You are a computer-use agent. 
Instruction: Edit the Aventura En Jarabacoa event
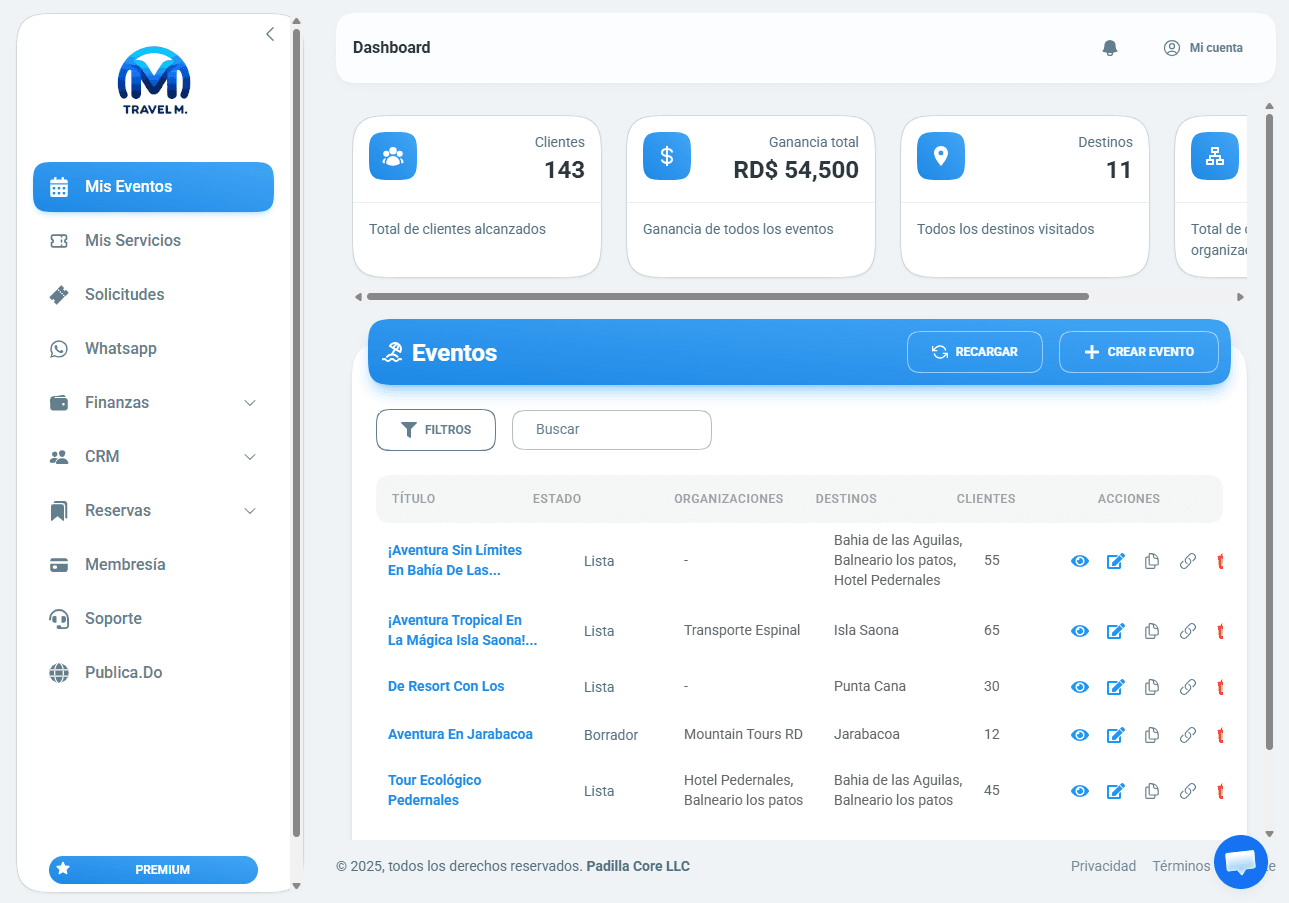[1115, 735]
